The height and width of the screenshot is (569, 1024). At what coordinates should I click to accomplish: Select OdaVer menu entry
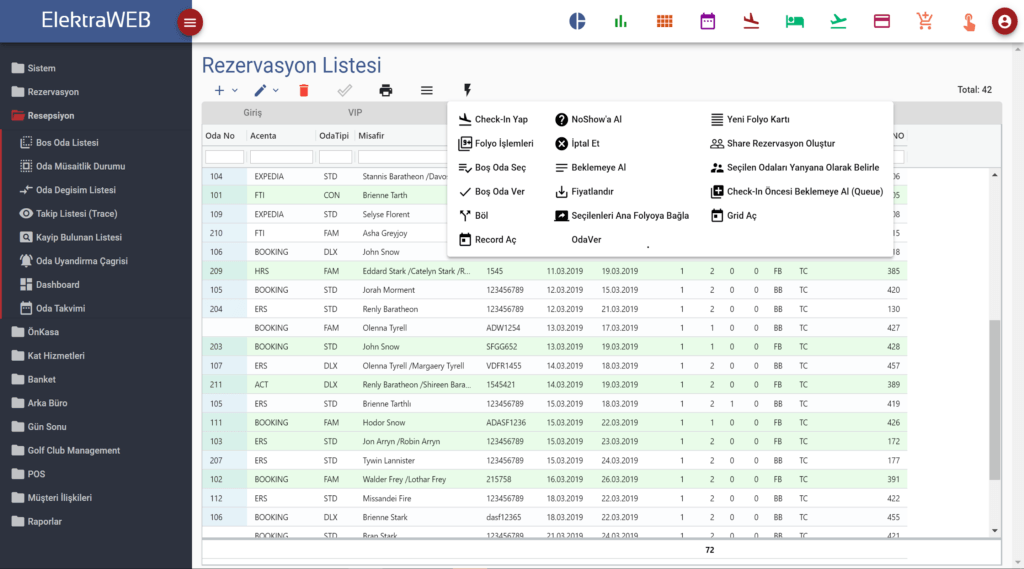pos(586,240)
